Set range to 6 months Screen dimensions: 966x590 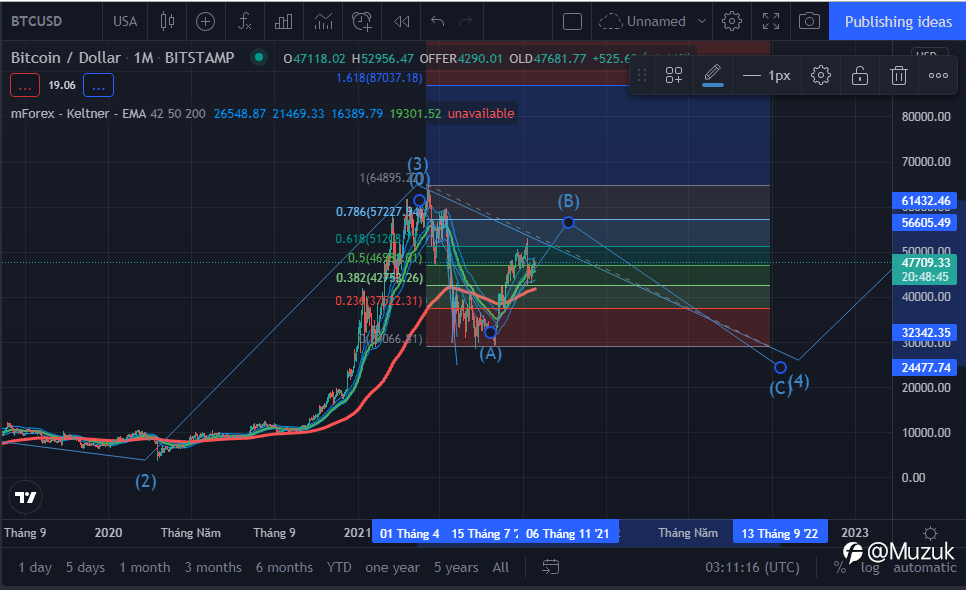pos(284,567)
